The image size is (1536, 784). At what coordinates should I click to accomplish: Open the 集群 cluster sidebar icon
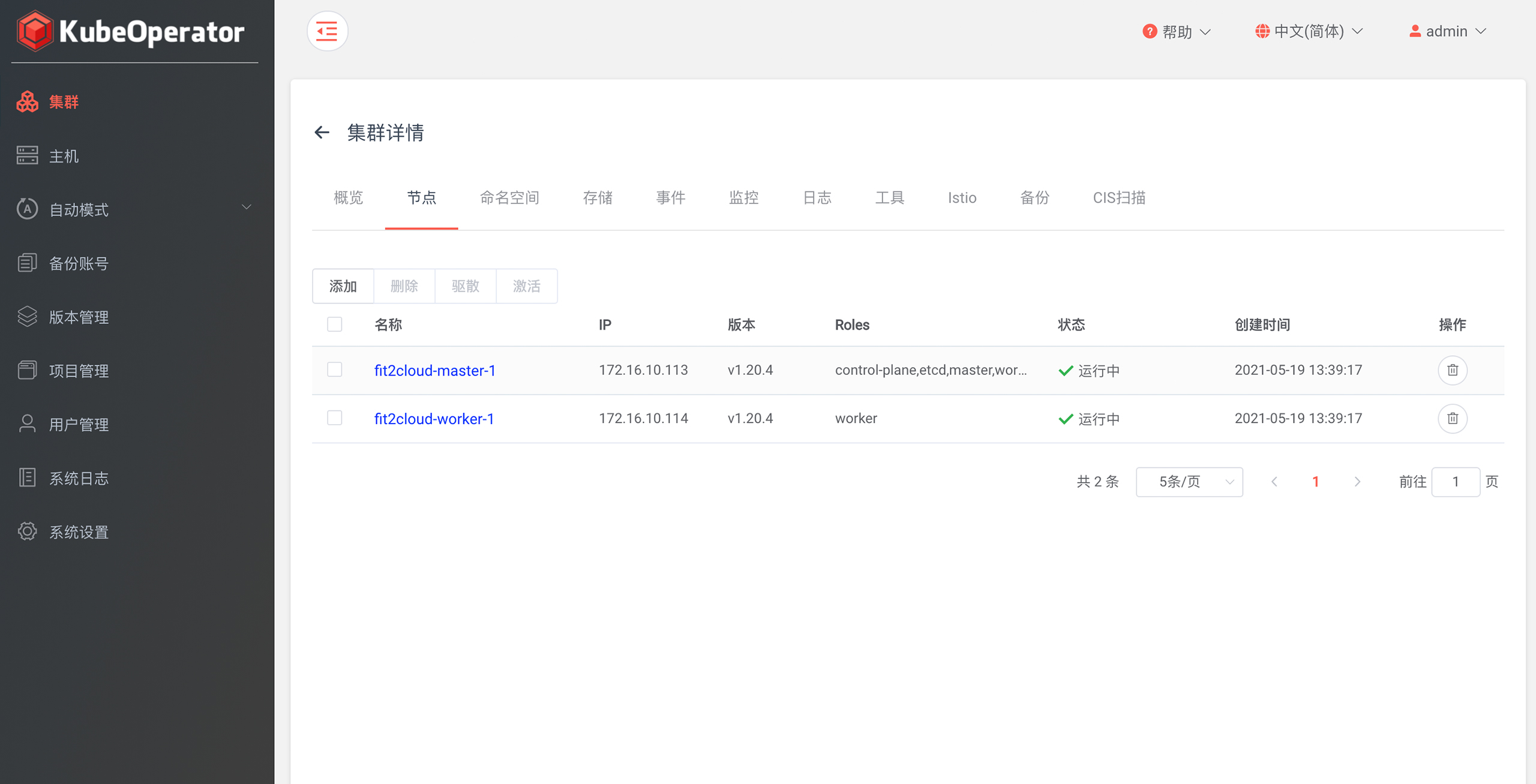27,102
